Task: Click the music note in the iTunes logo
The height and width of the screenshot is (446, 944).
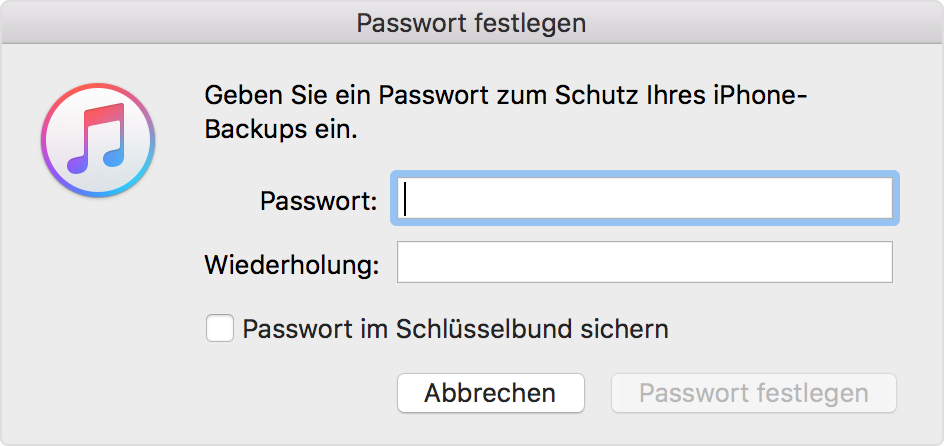Action: [x=96, y=137]
